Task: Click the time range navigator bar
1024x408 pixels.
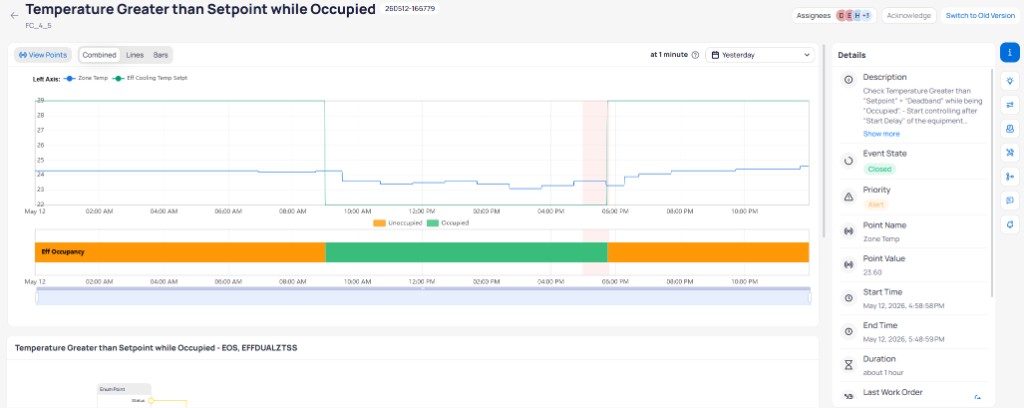Action: pos(423,298)
